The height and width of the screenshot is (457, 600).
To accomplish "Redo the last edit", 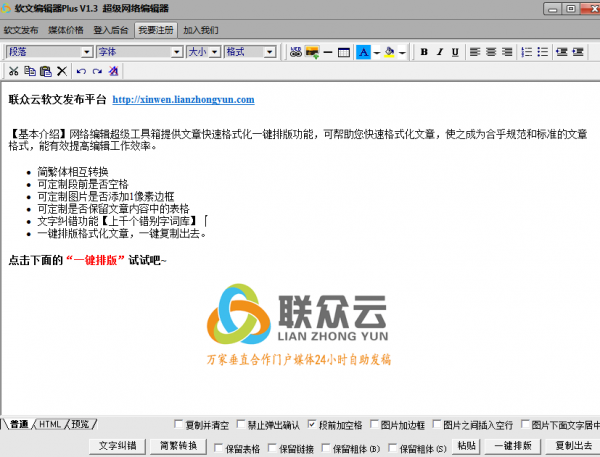I will click(x=97, y=71).
